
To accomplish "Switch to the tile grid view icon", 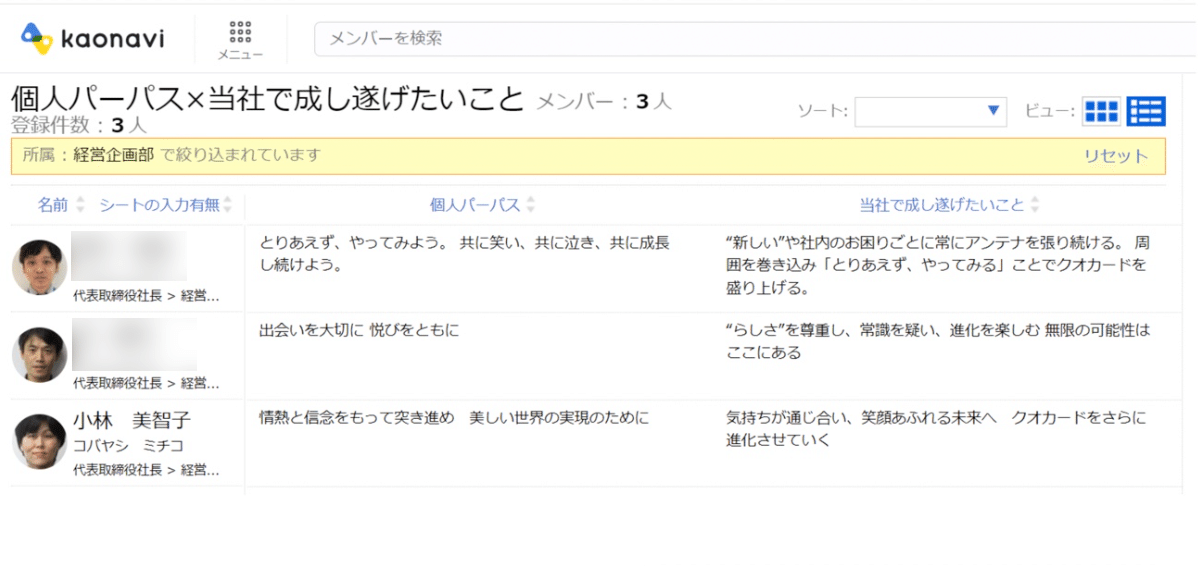I will pyautogui.click(x=1102, y=112).
